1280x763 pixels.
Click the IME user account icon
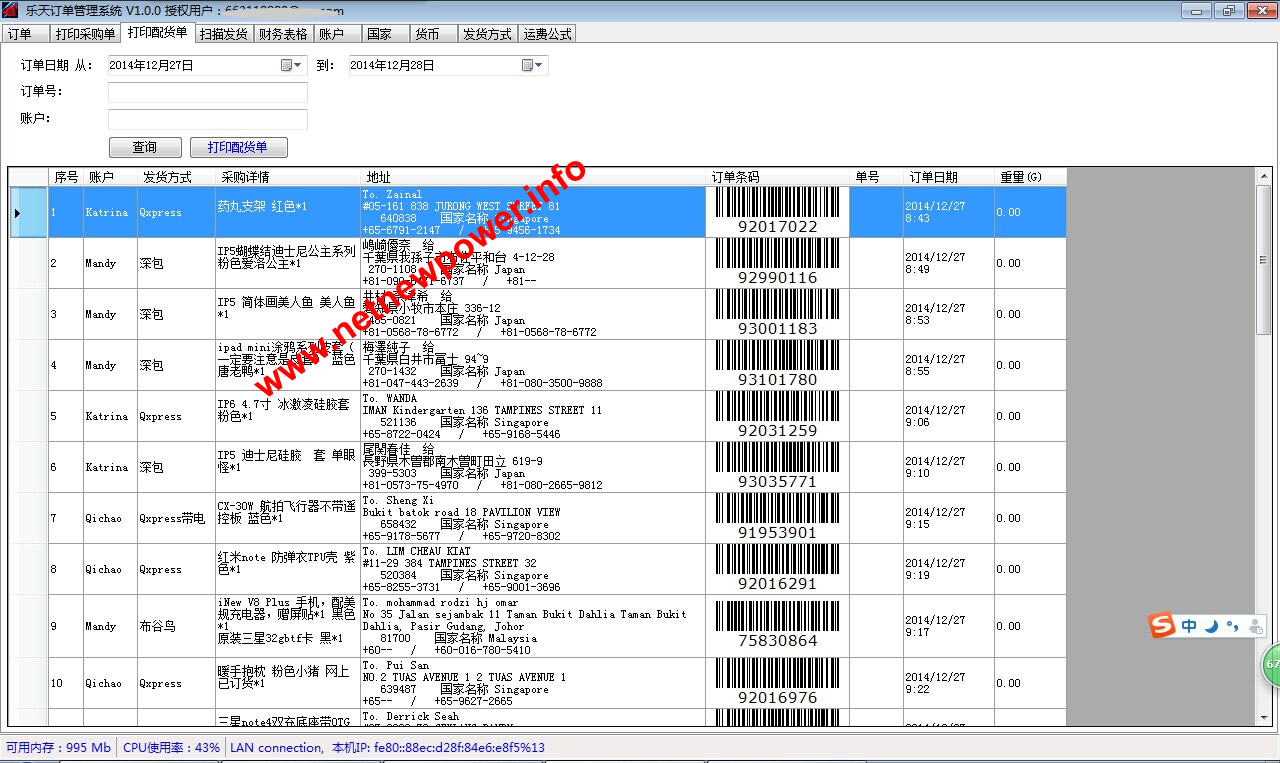pyautogui.click(x=1255, y=626)
